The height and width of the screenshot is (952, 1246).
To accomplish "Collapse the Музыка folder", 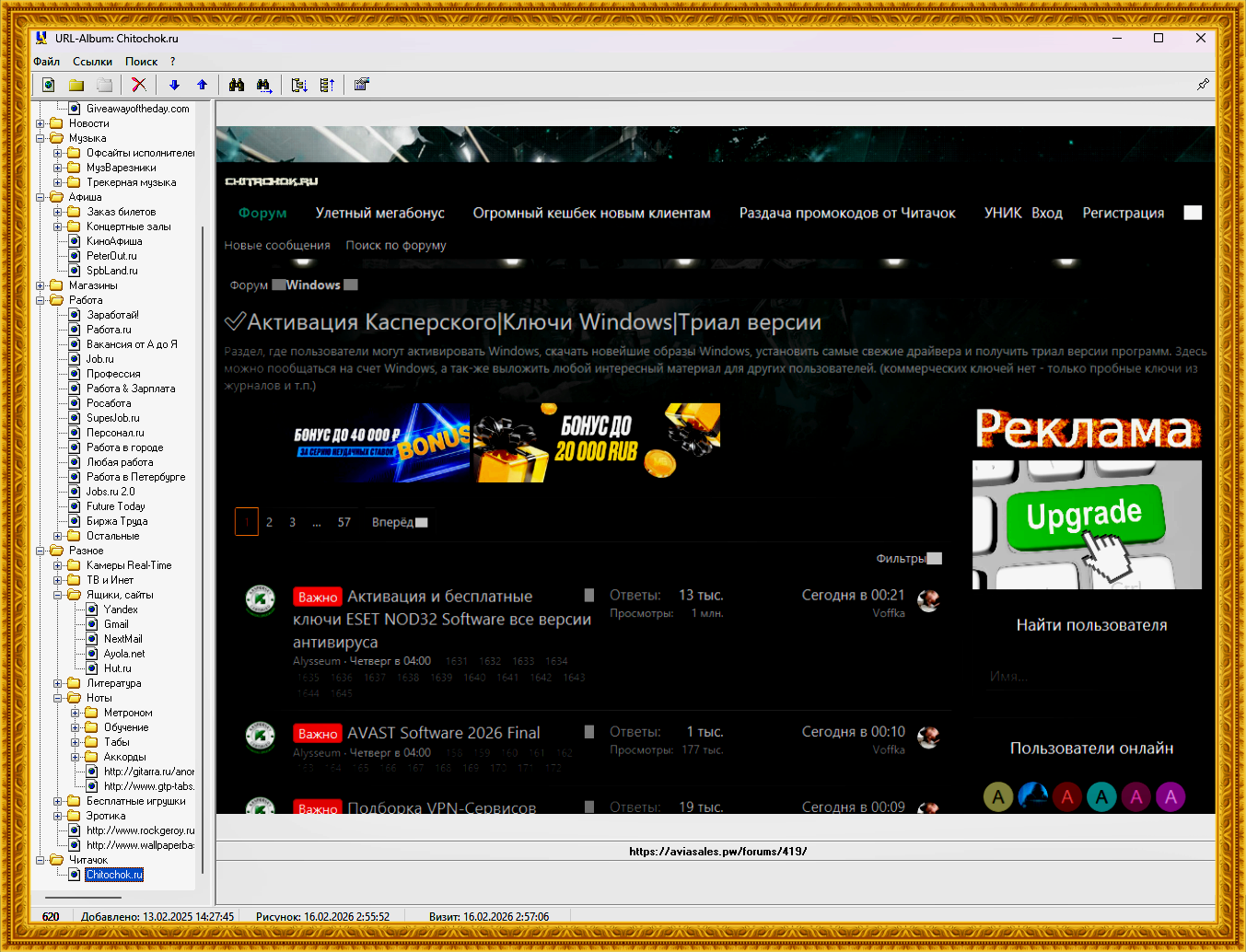I will click(40, 138).
